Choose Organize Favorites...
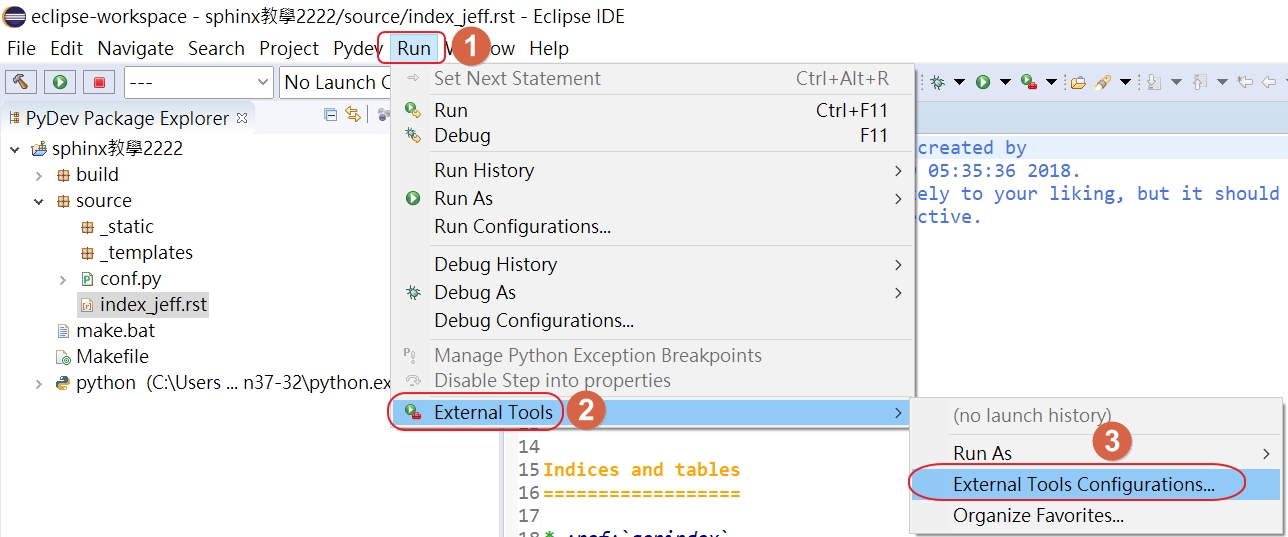 1096,516
